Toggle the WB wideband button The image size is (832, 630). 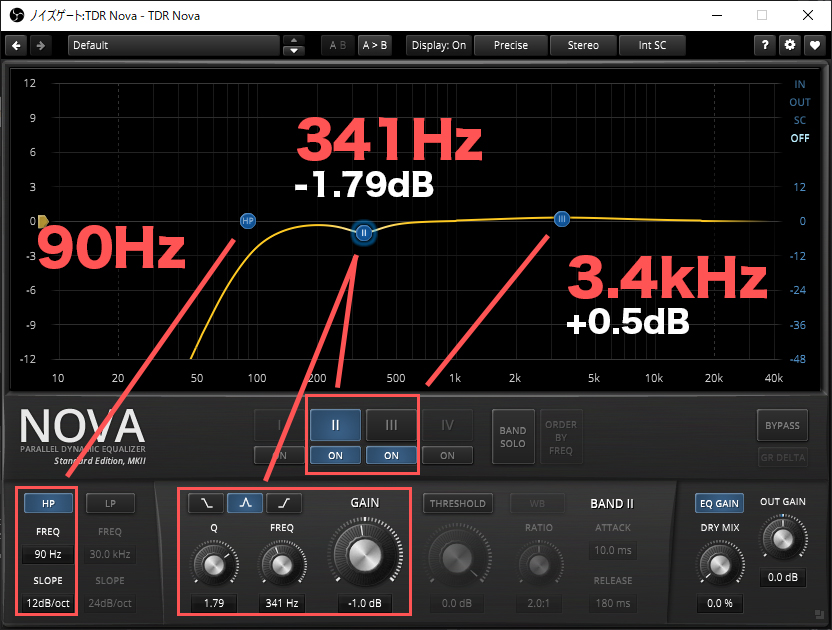coord(537,503)
